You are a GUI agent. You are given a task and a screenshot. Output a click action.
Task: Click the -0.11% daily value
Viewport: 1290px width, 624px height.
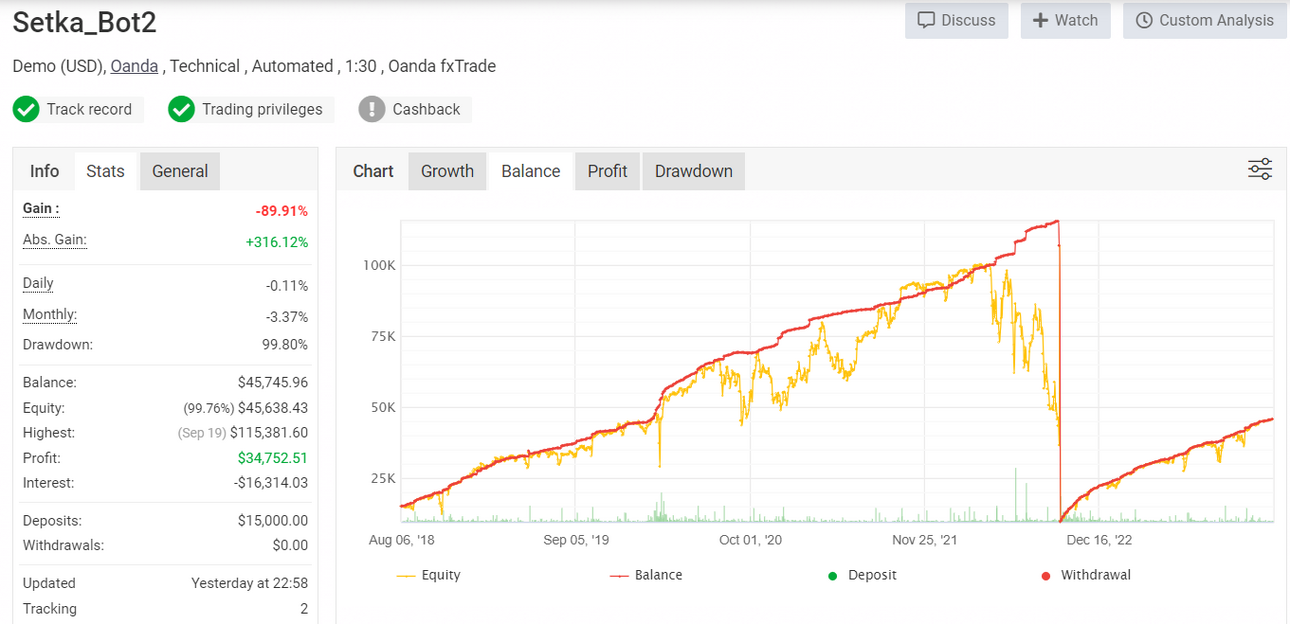pyautogui.click(x=287, y=286)
